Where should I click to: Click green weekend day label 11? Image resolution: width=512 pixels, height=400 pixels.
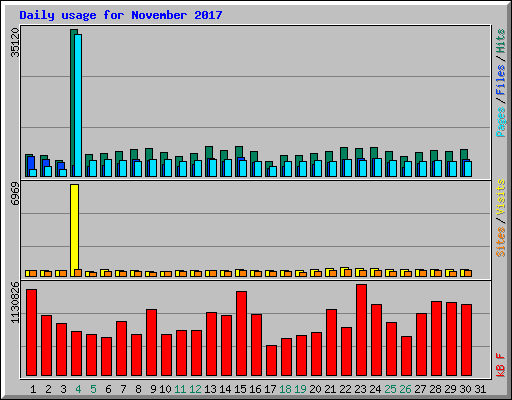click(x=180, y=389)
